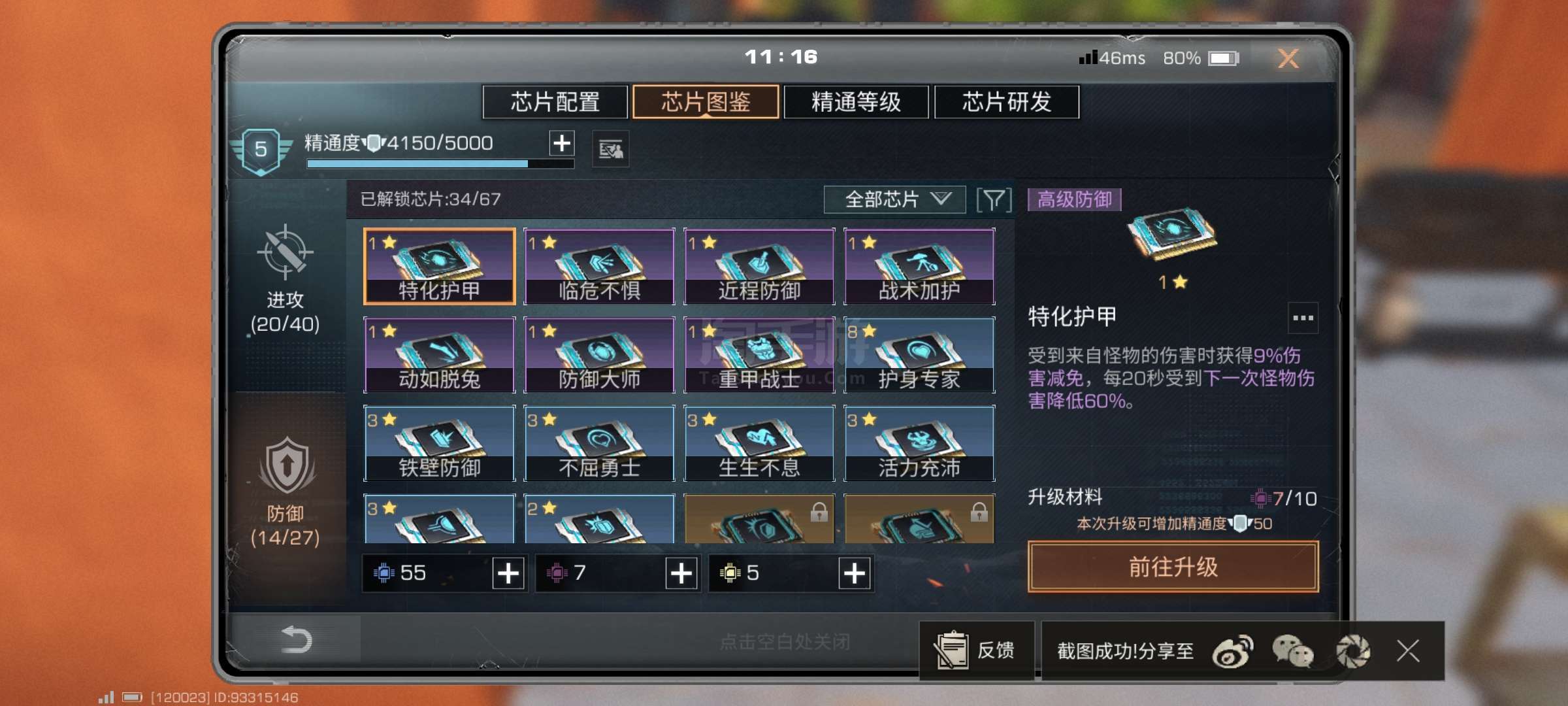Add mastery with the plus button
Viewport: 1568px width, 706px height.
pos(562,143)
